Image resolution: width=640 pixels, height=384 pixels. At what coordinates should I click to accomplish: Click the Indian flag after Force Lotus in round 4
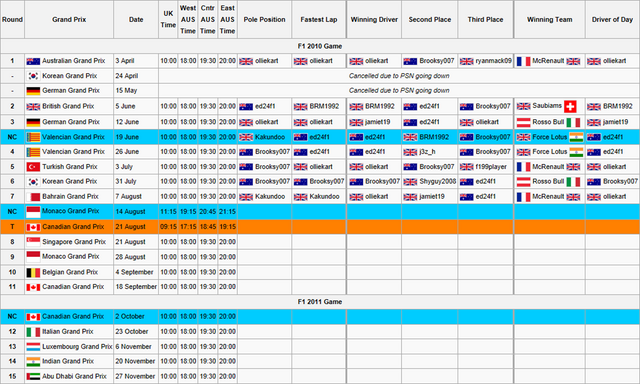pyautogui.click(x=576, y=152)
